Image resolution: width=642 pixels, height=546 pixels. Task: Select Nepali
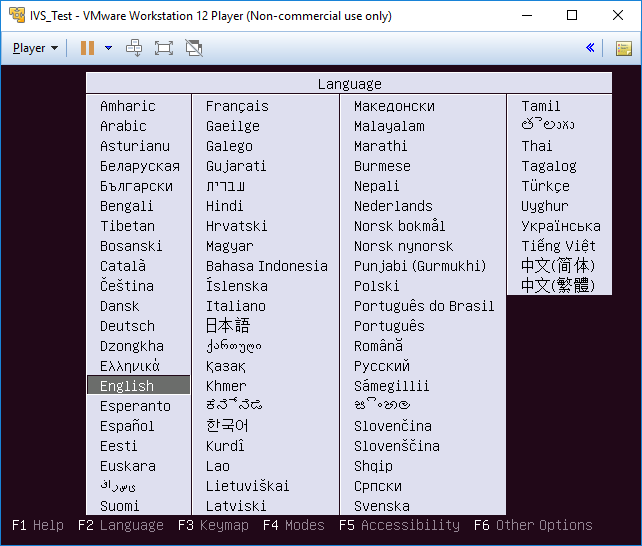coord(376,186)
